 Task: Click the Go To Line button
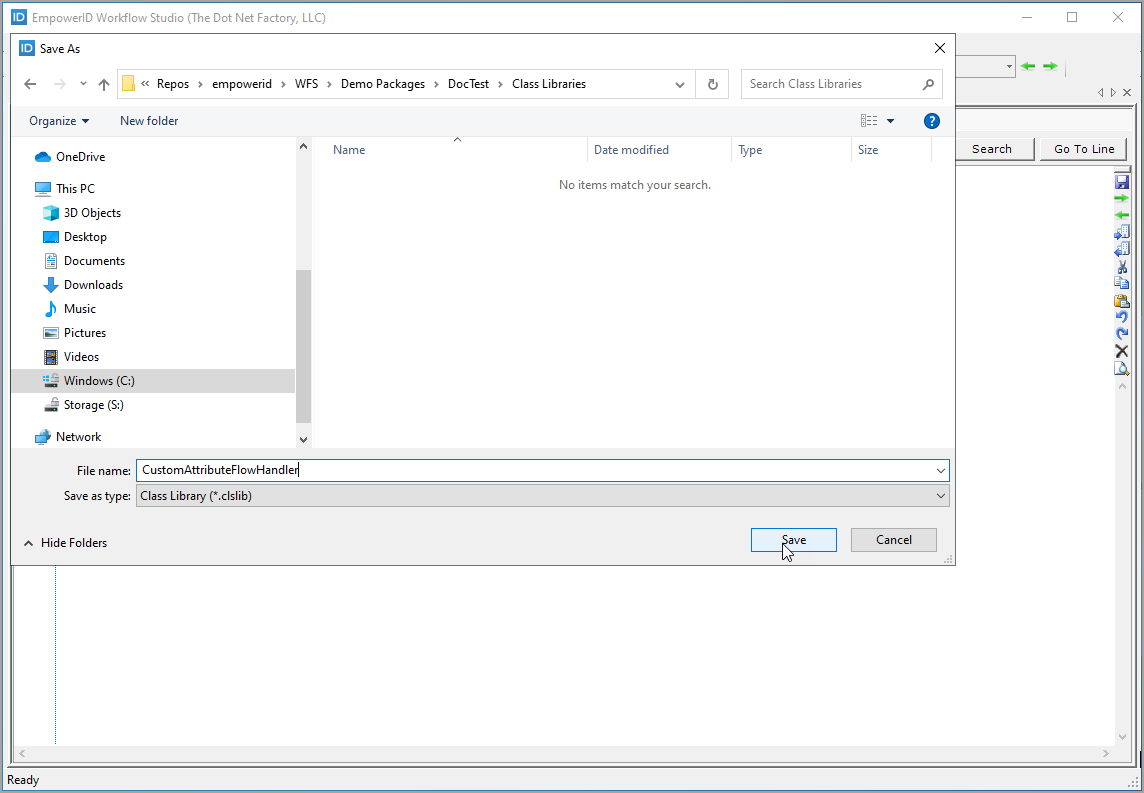[1083, 149]
